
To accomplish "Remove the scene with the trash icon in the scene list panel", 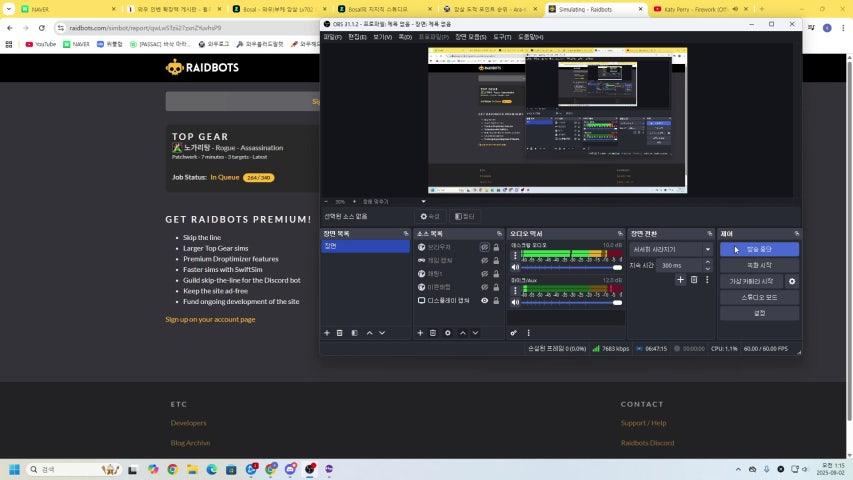I will click(x=339, y=333).
